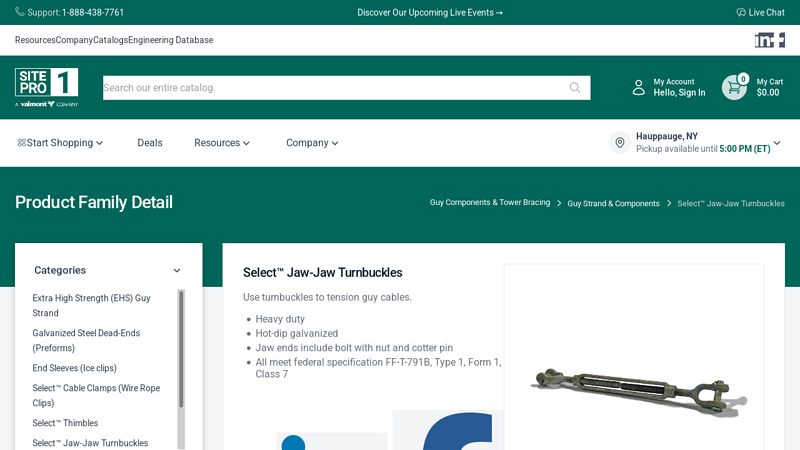Open the Deals menu item
The height and width of the screenshot is (450, 800).
(149, 143)
